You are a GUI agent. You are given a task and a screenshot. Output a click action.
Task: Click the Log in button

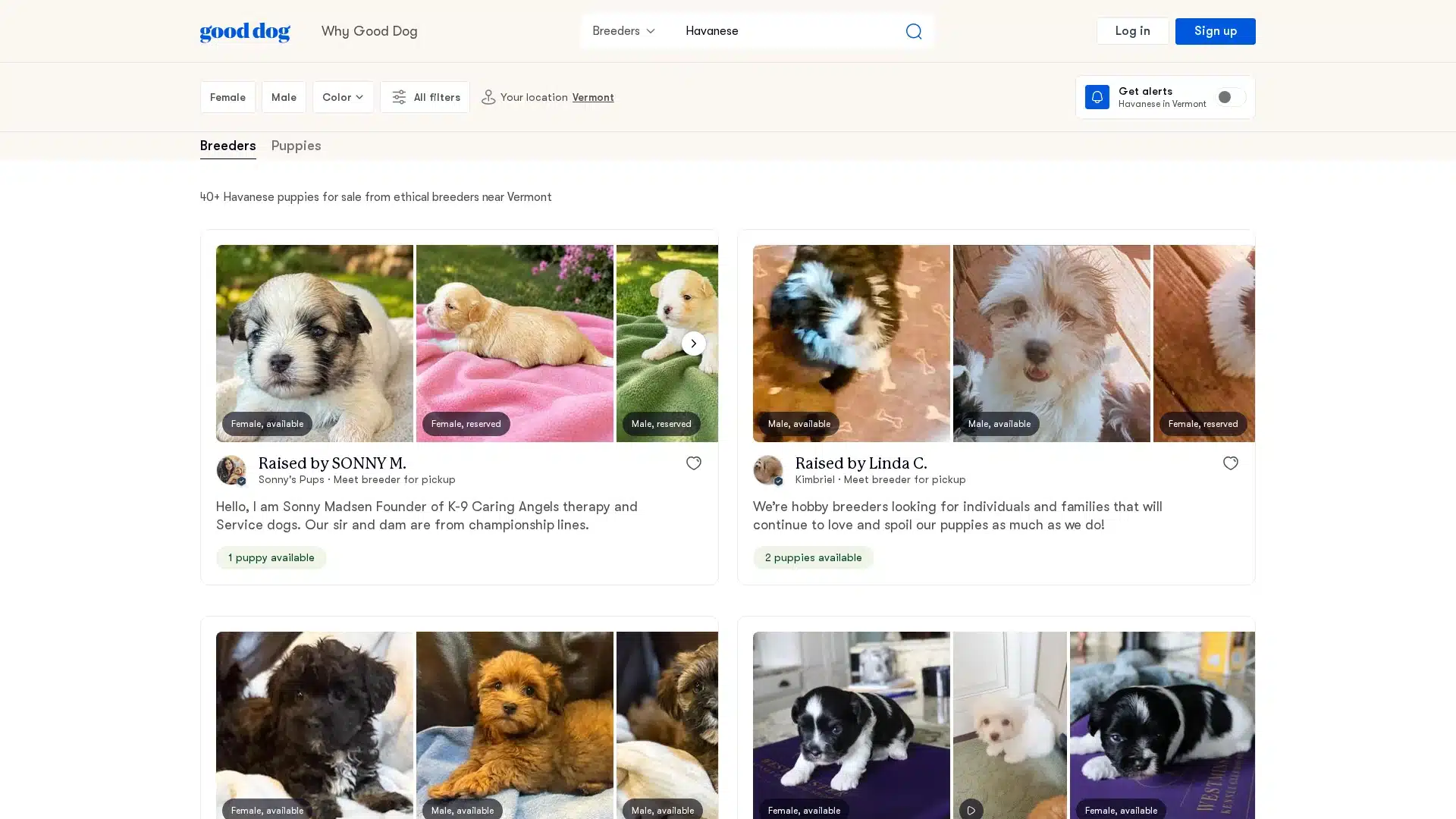1132,31
